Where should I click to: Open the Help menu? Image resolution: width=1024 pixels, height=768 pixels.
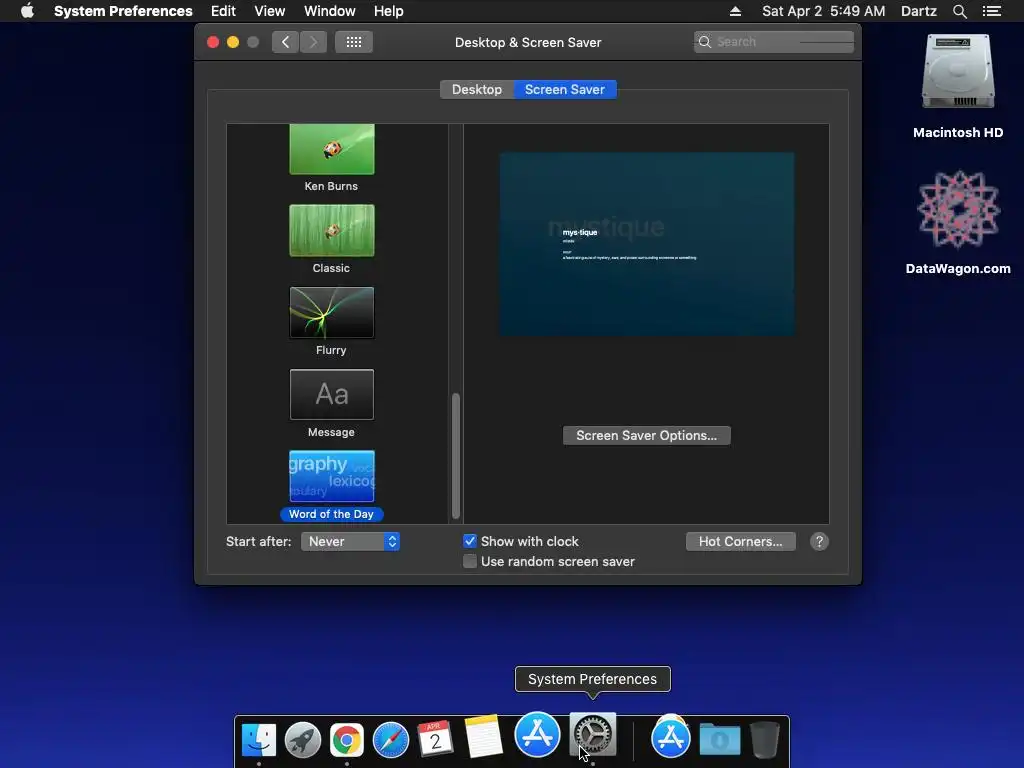(388, 11)
